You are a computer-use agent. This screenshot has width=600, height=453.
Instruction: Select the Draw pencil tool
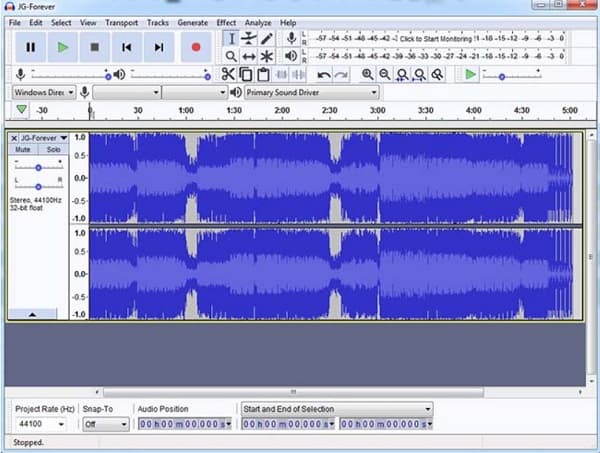coord(267,38)
